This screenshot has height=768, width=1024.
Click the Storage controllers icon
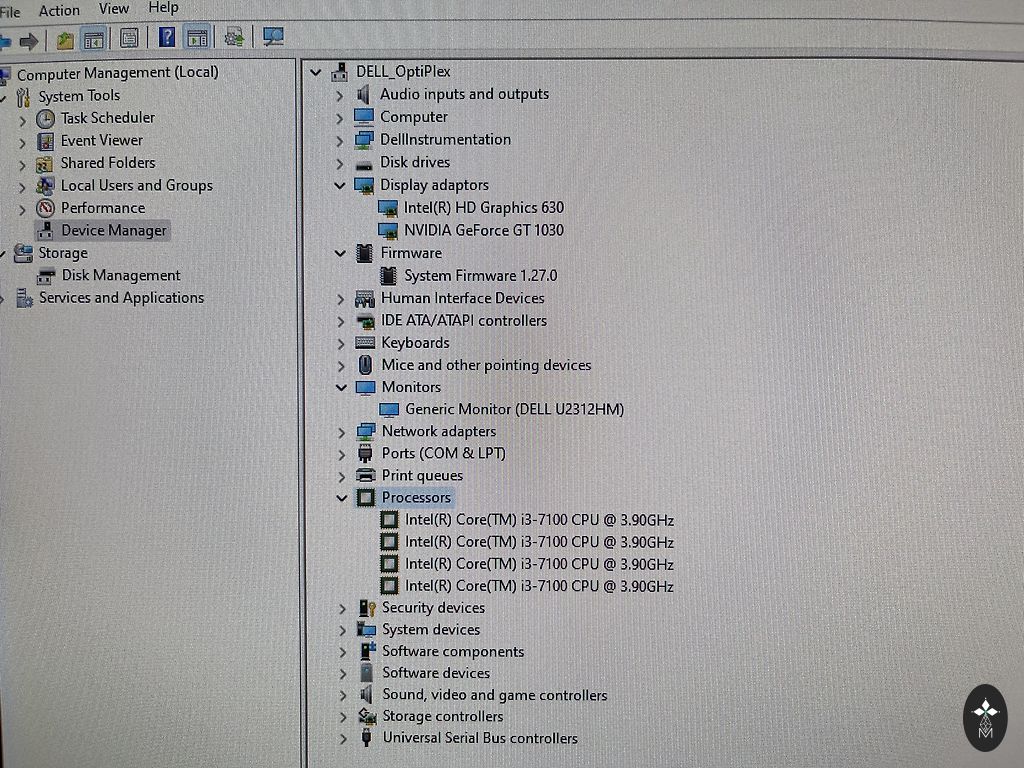click(368, 716)
